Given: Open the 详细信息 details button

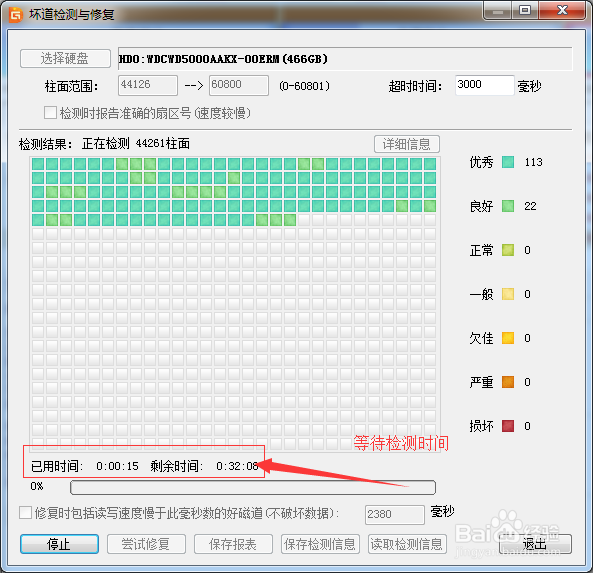Looking at the screenshot, I should [407, 144].
